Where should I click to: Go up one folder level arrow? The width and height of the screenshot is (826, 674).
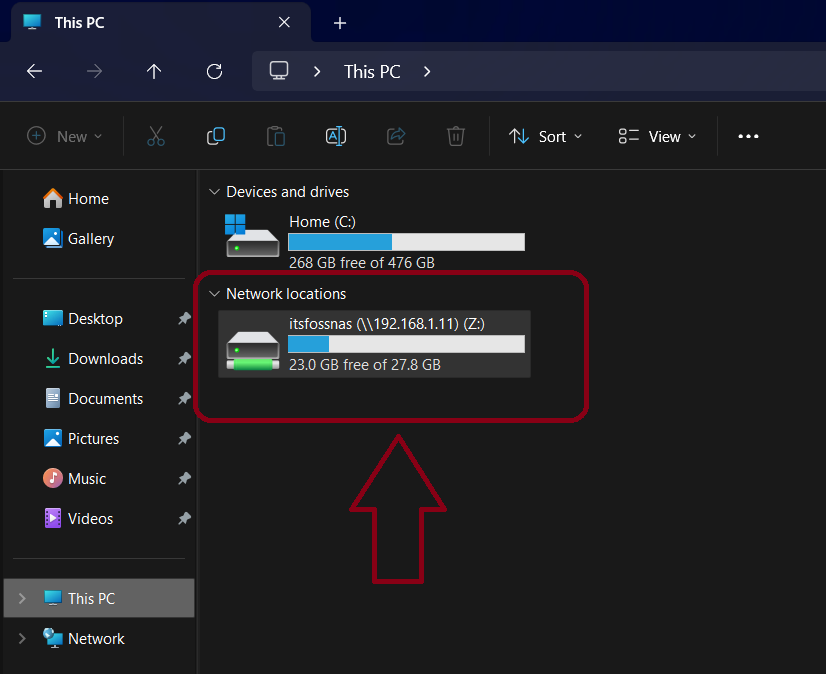154,71
